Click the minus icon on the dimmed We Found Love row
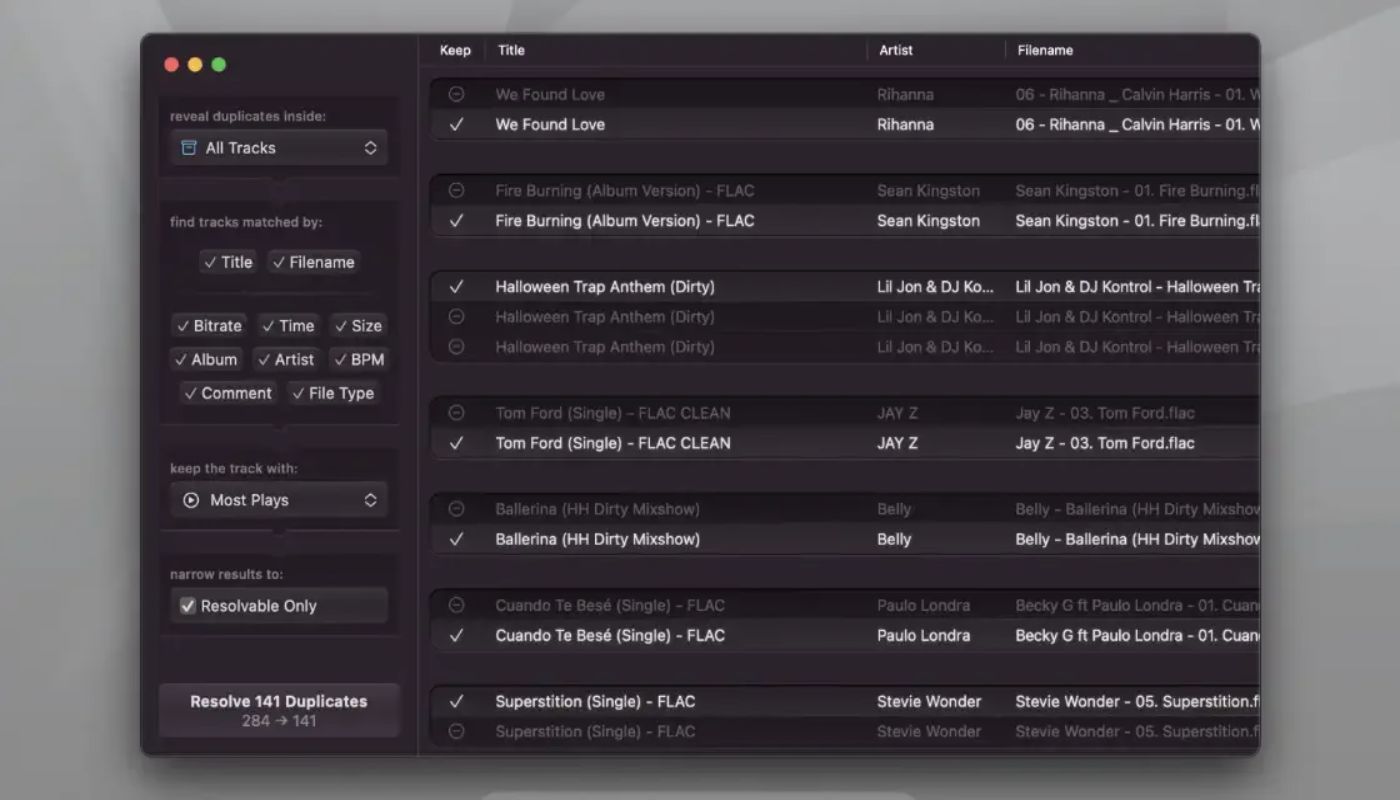The image size is (1400, 800). (x=456, y=94)
